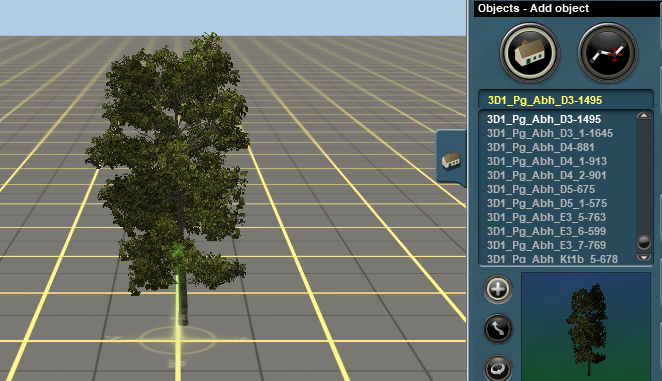This screenshot has width=662, height=381.
Task: Switch to Spline mode icon
Action: [x=608, y=53]
